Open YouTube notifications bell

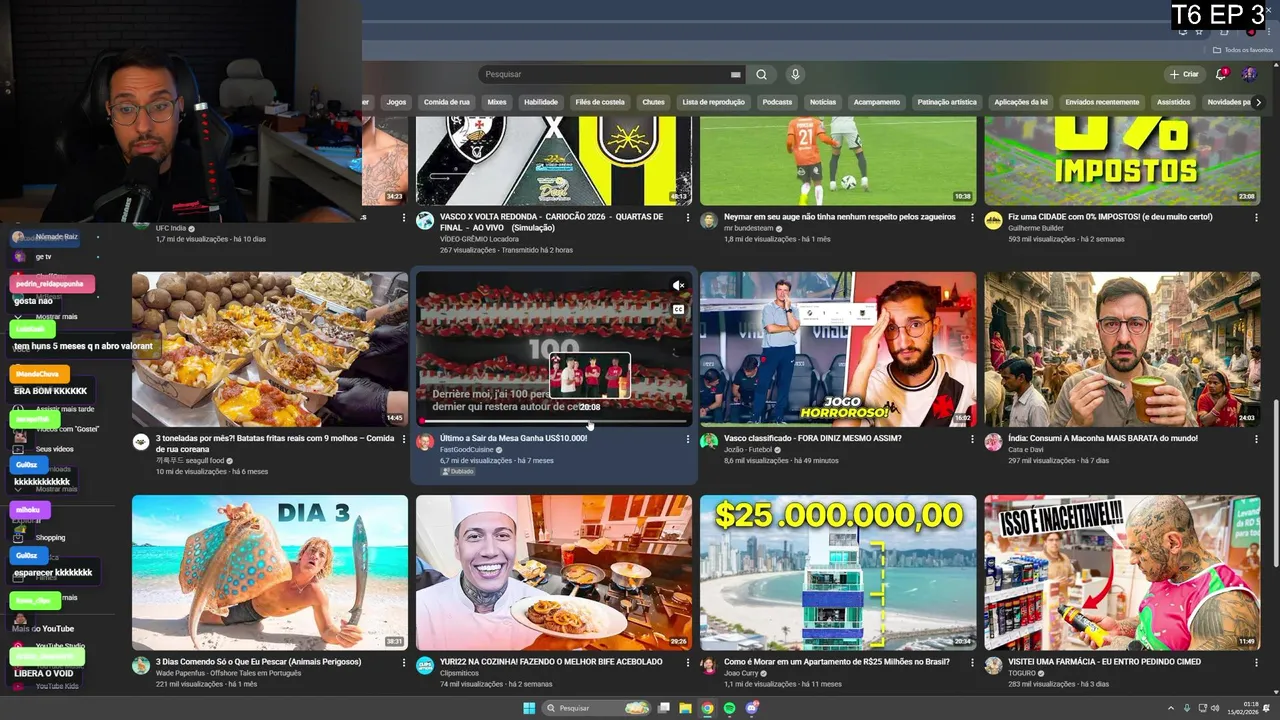coord(1221,74)
